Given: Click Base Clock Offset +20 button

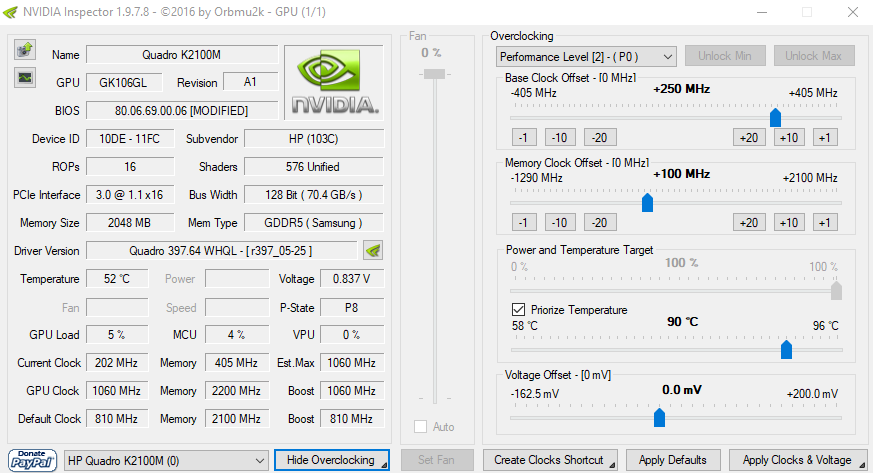Looking at the screenshot, I should (749, 137).
